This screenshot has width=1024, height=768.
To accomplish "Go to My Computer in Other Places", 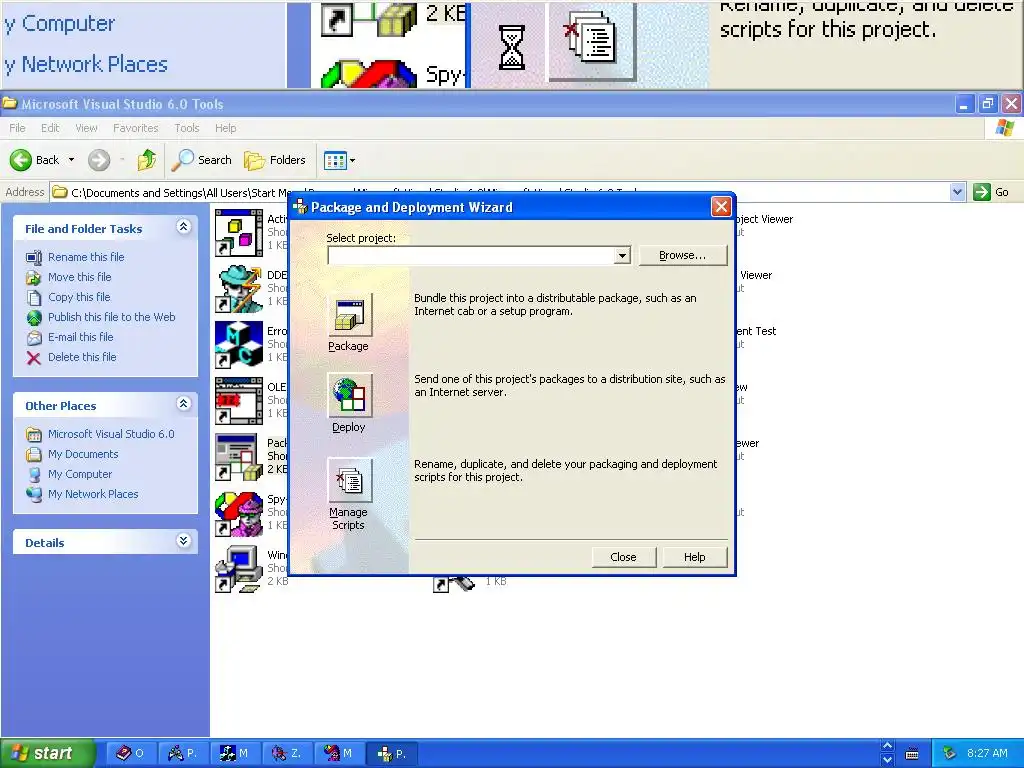I will [80, 474].
